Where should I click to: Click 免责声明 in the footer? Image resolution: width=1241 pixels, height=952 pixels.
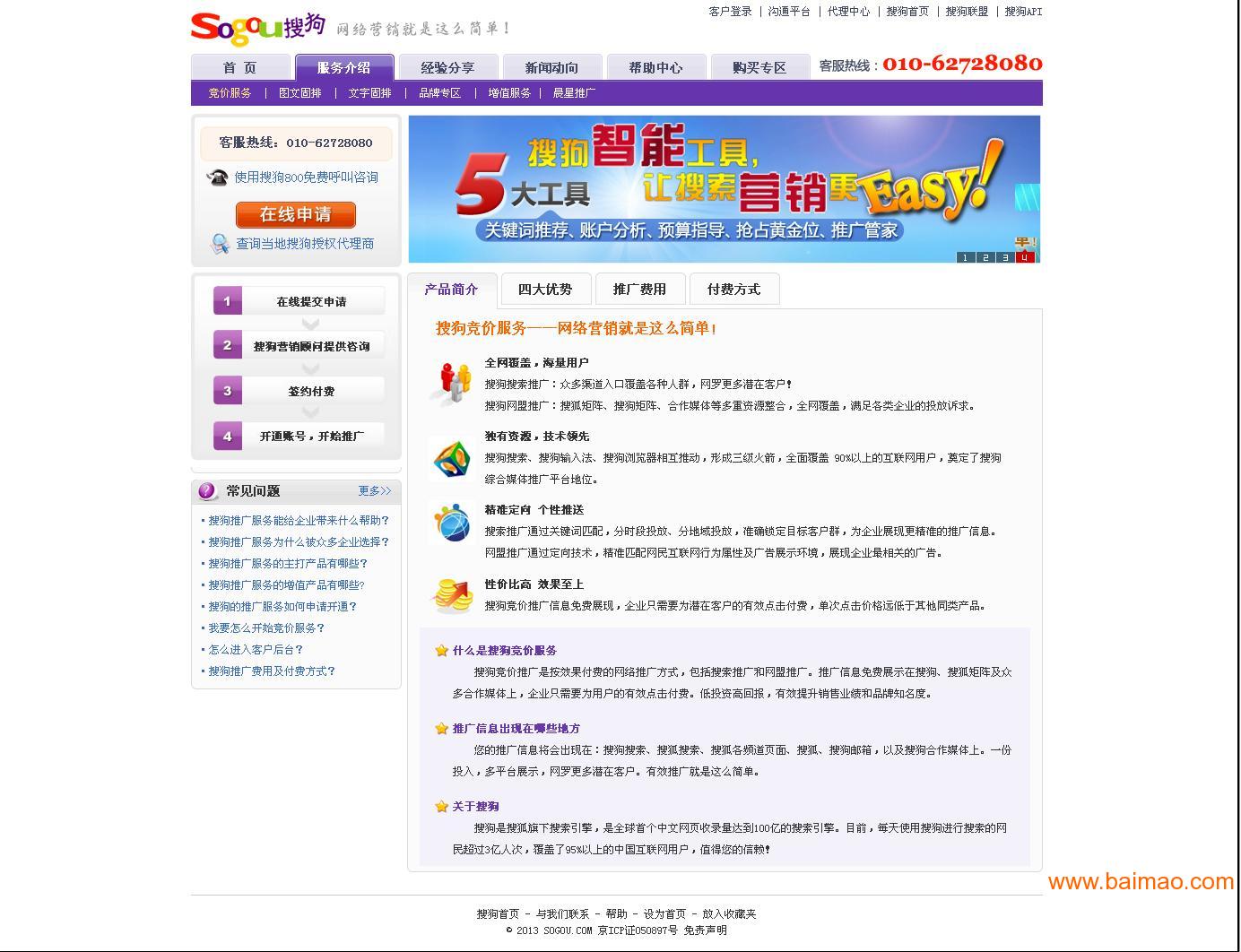coord(706,930)
